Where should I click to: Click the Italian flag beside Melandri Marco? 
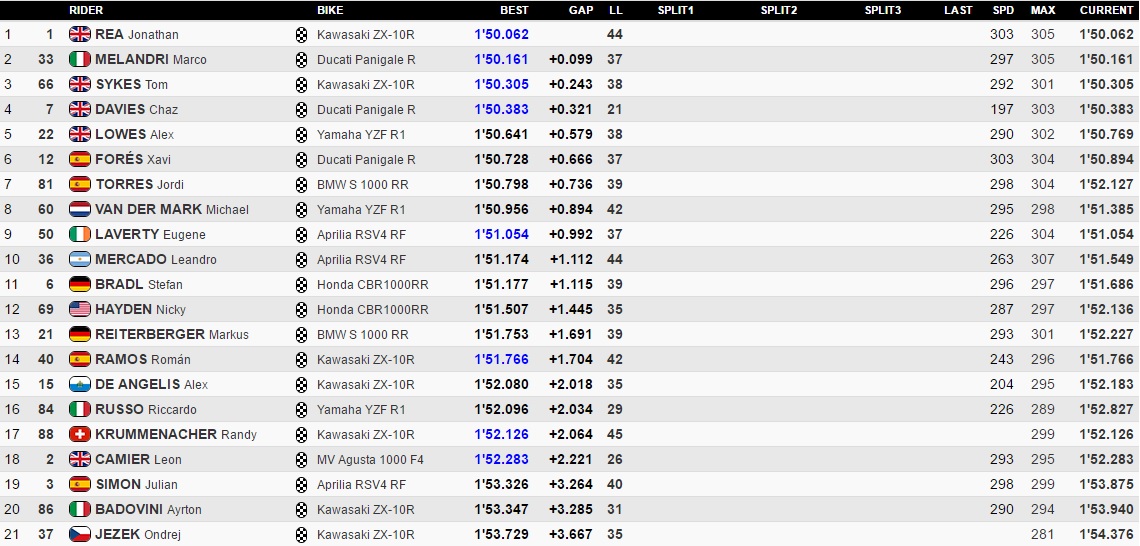[80, 59]
